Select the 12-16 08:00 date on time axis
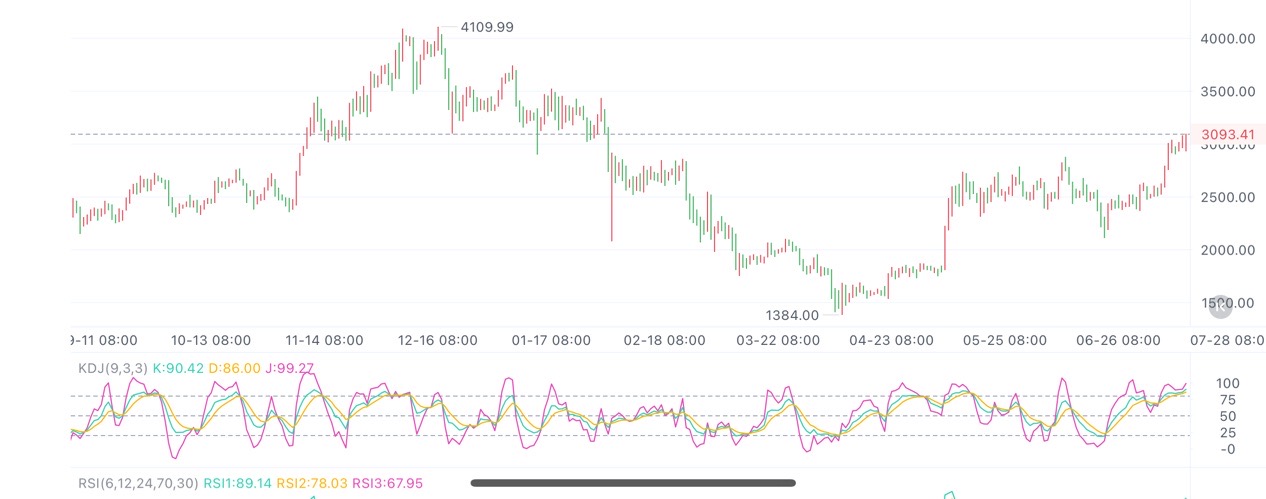 coord(437,340)
